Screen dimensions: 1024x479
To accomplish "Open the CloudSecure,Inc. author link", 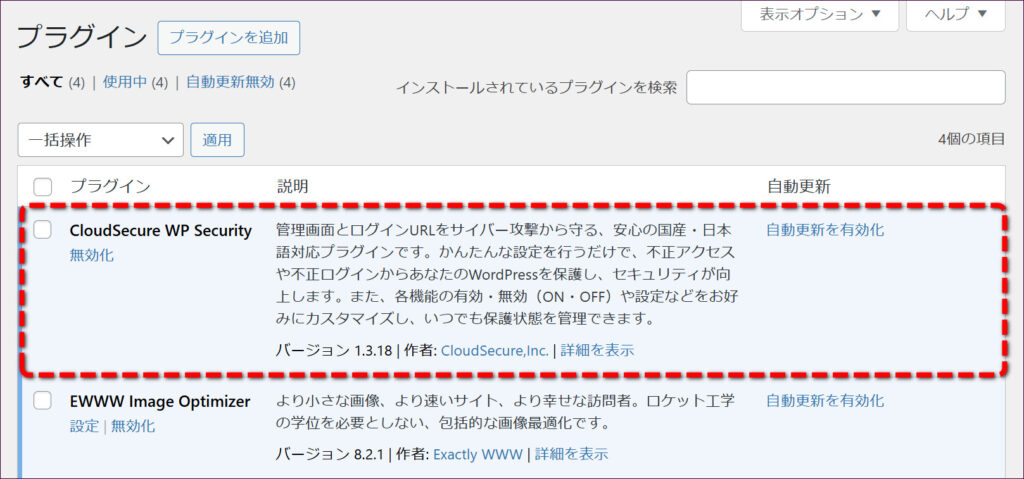I will point(494,351).
